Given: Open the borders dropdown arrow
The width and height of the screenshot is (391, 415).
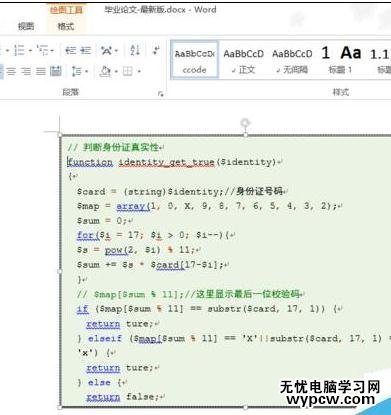Looking at the screenshot, I should tap(139, 71).
